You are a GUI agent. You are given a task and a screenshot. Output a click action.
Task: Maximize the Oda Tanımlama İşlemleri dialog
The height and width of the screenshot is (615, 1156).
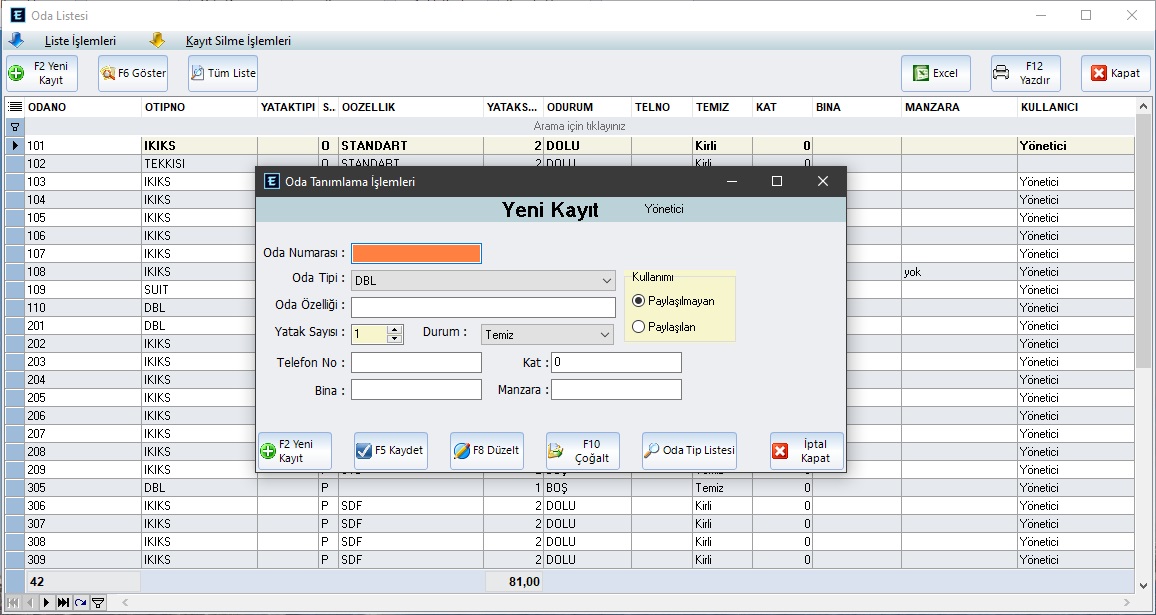(x=776, y=181)
